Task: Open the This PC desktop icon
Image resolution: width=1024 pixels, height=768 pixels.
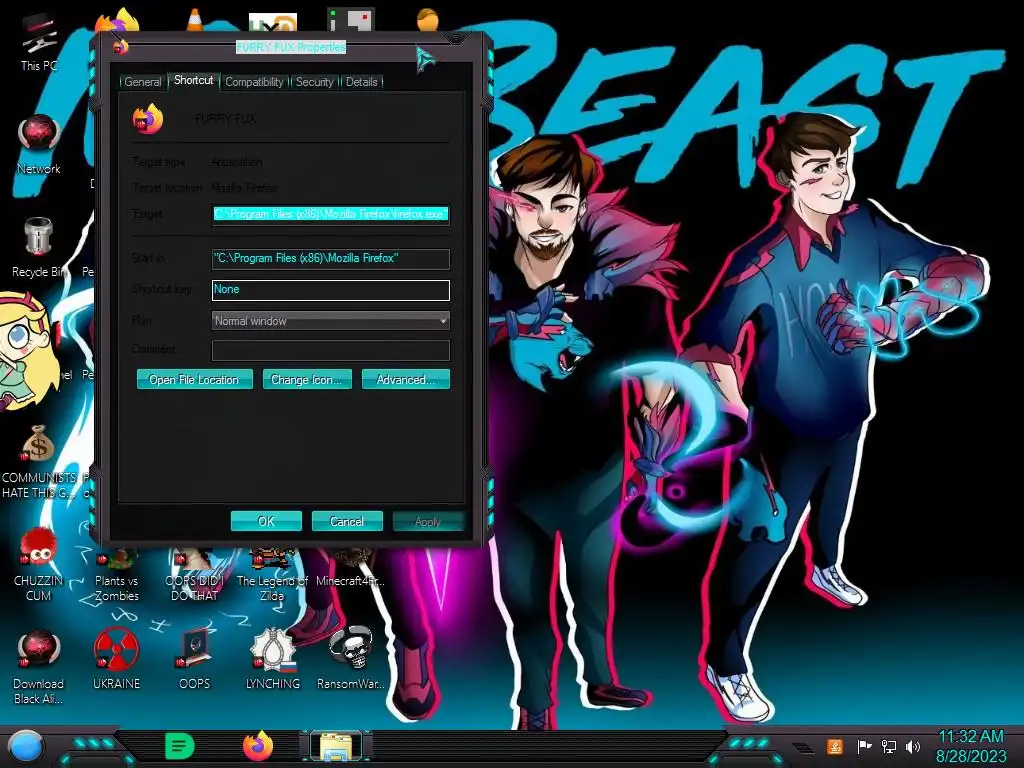Action: coord(39,40)
